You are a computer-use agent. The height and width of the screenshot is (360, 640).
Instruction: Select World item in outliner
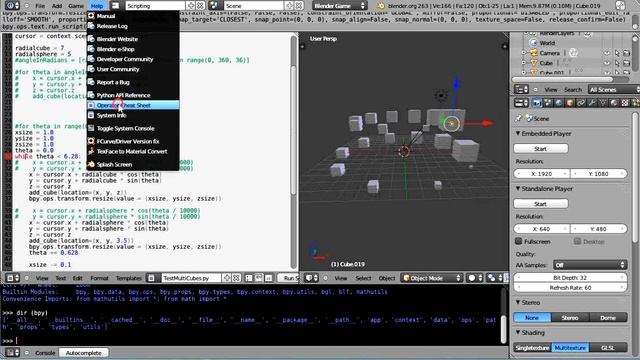click(x=547, y=43)
